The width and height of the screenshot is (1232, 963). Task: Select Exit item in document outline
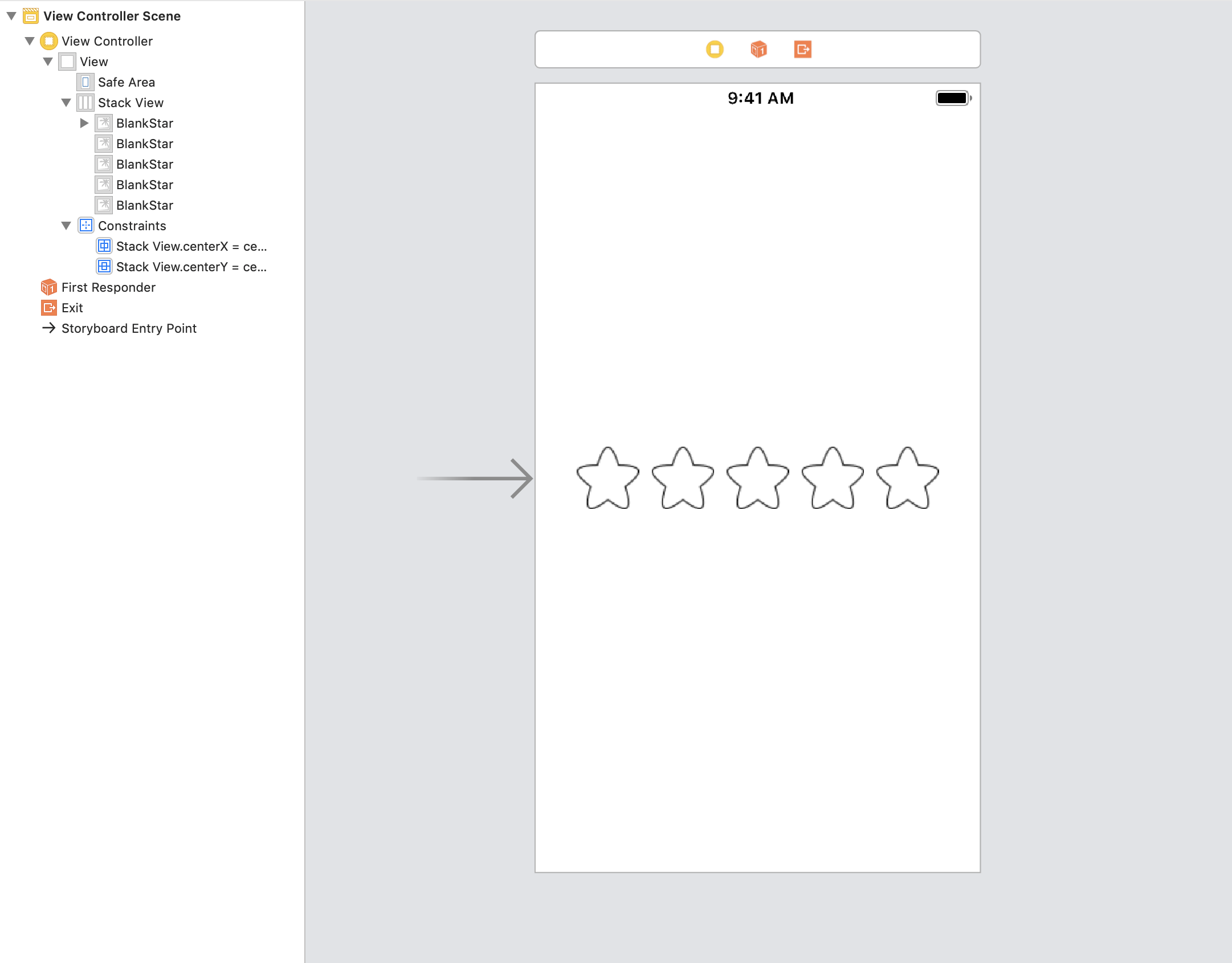[72, 308]
